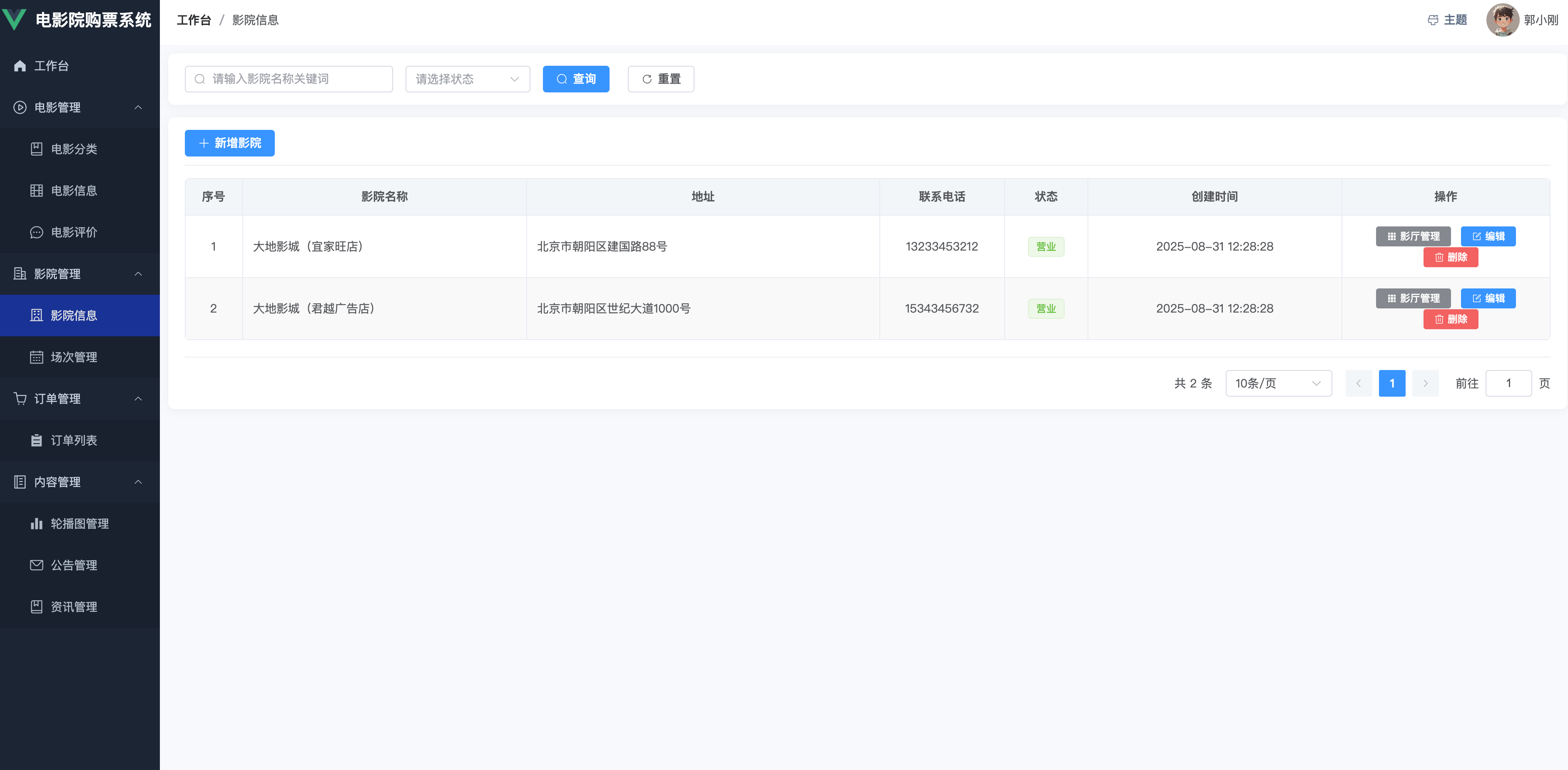Open the 请选择状态 dropdown
The width and height of the screenshot is (1568, 770).
(x=467, y=79)
